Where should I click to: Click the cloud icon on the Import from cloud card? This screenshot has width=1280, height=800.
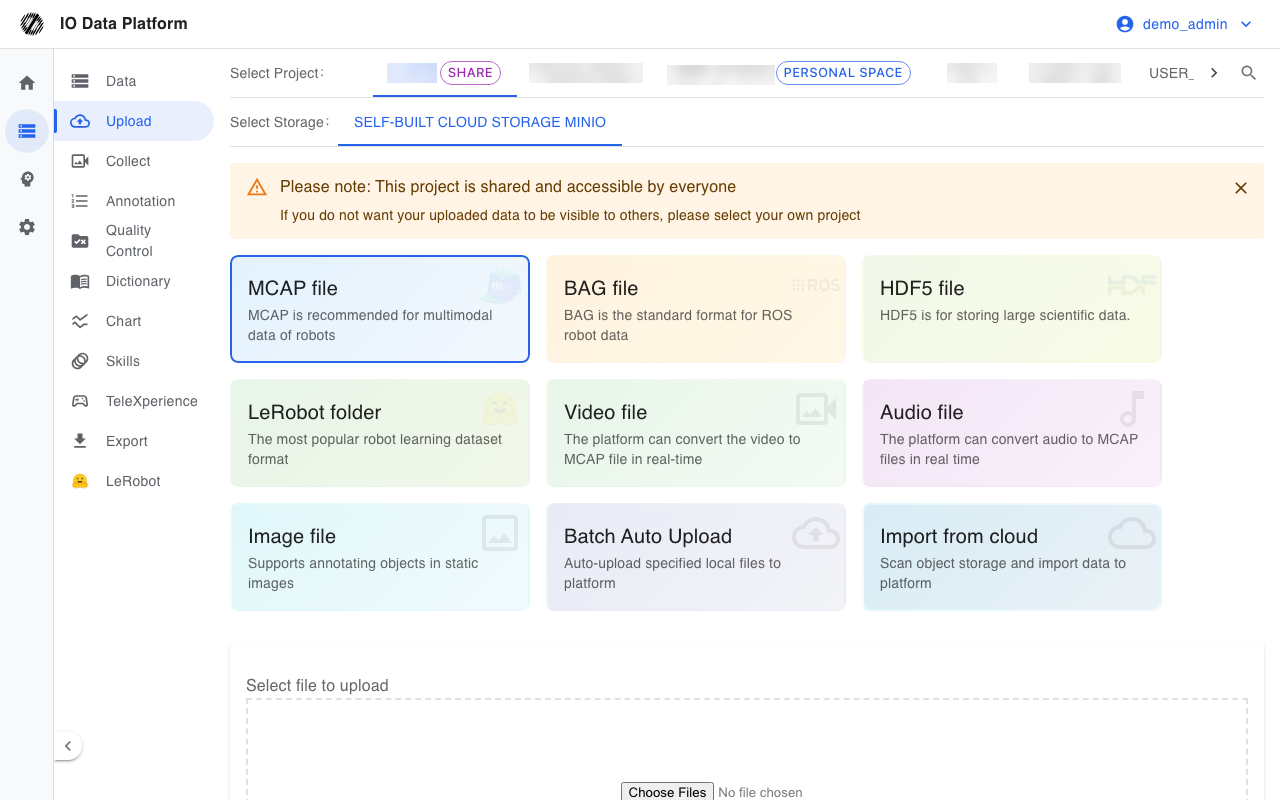point(1132,534)
